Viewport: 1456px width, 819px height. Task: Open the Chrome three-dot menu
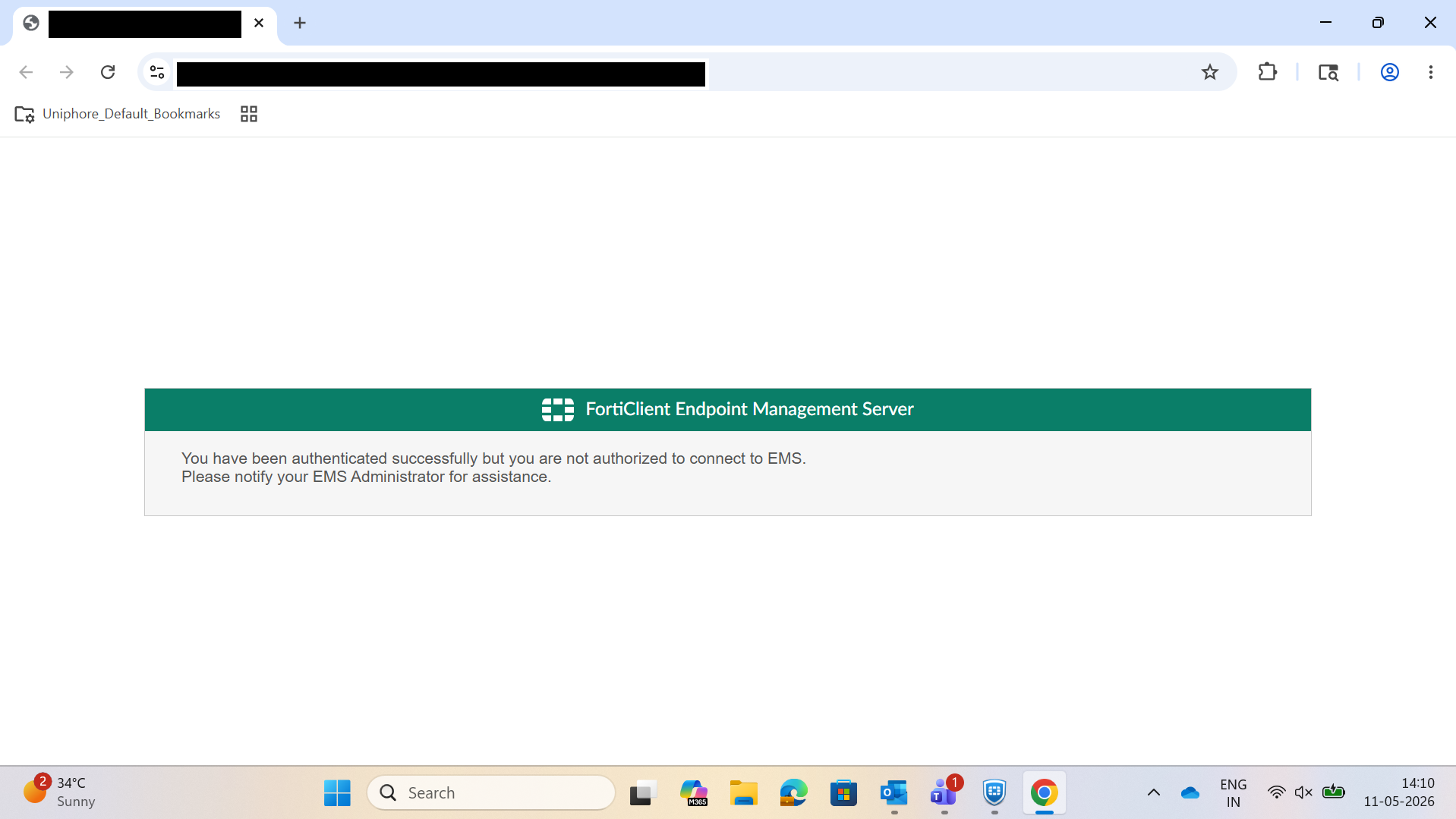(1430, 72)
